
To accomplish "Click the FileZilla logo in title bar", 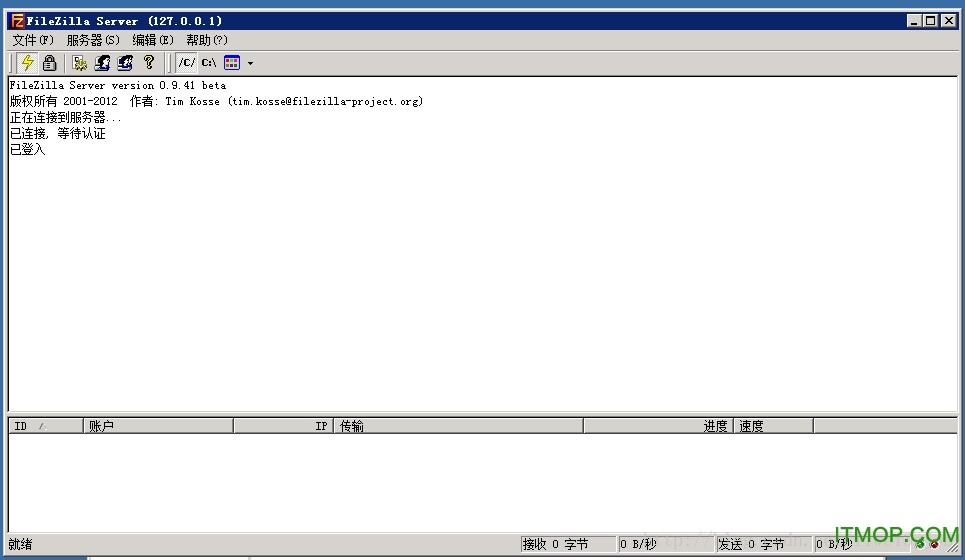I will pos(16,21).
